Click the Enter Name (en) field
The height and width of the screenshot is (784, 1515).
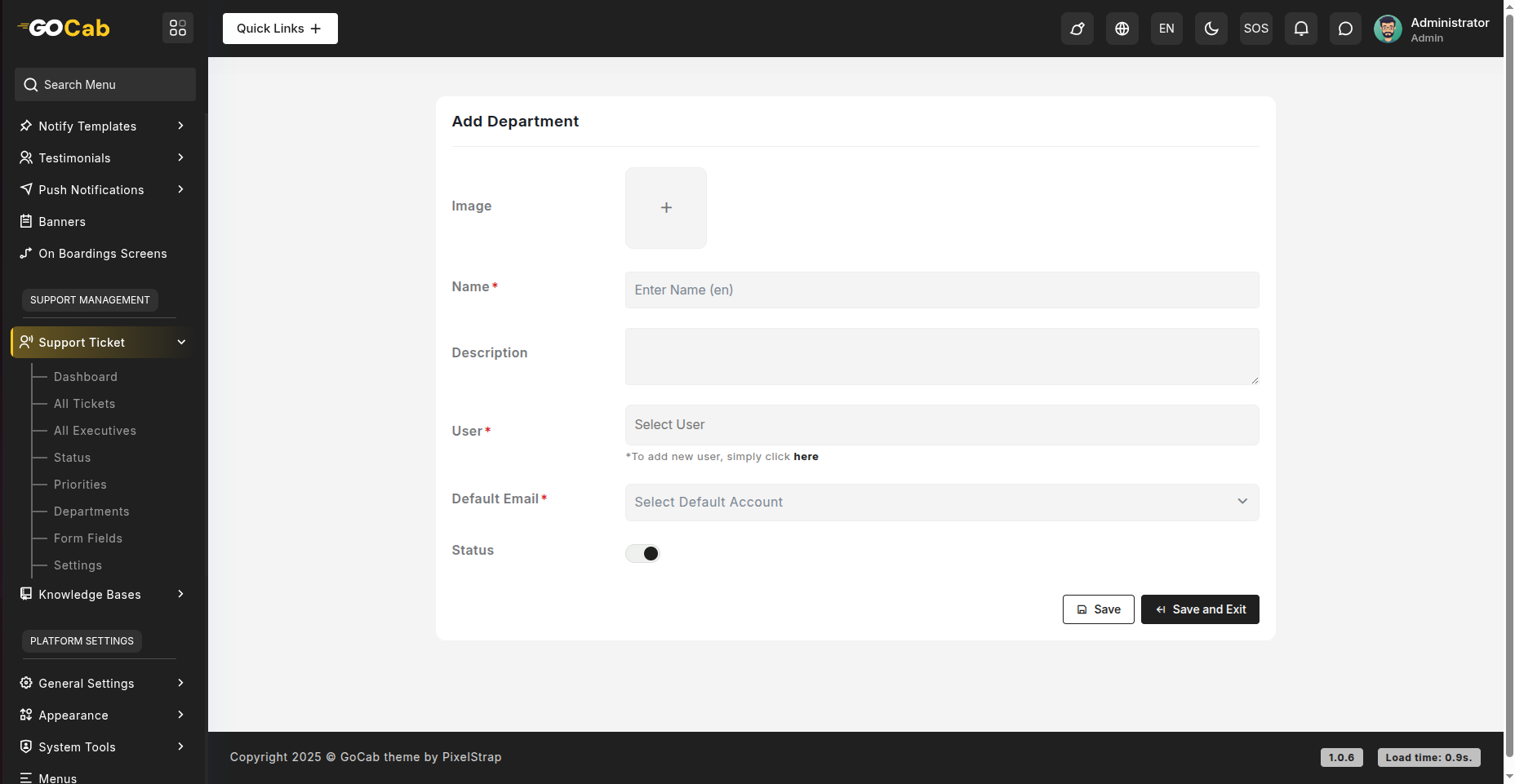(941, 290)
